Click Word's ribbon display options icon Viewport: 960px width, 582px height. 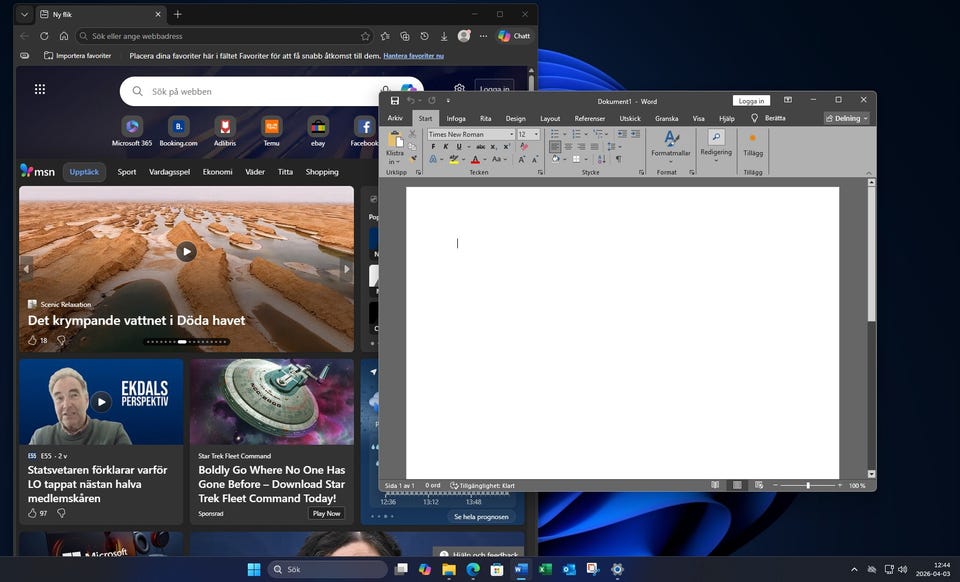[x=788, y=100]
